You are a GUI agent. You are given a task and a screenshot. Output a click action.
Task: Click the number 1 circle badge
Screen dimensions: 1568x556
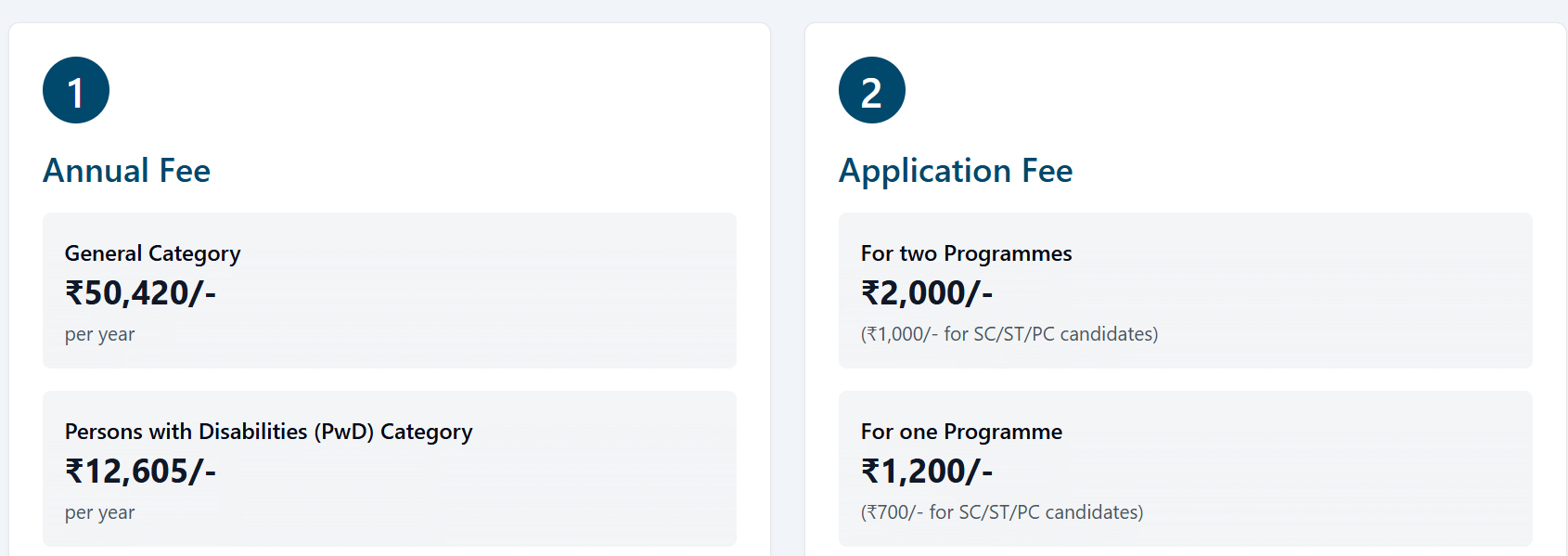click(76, 90)
